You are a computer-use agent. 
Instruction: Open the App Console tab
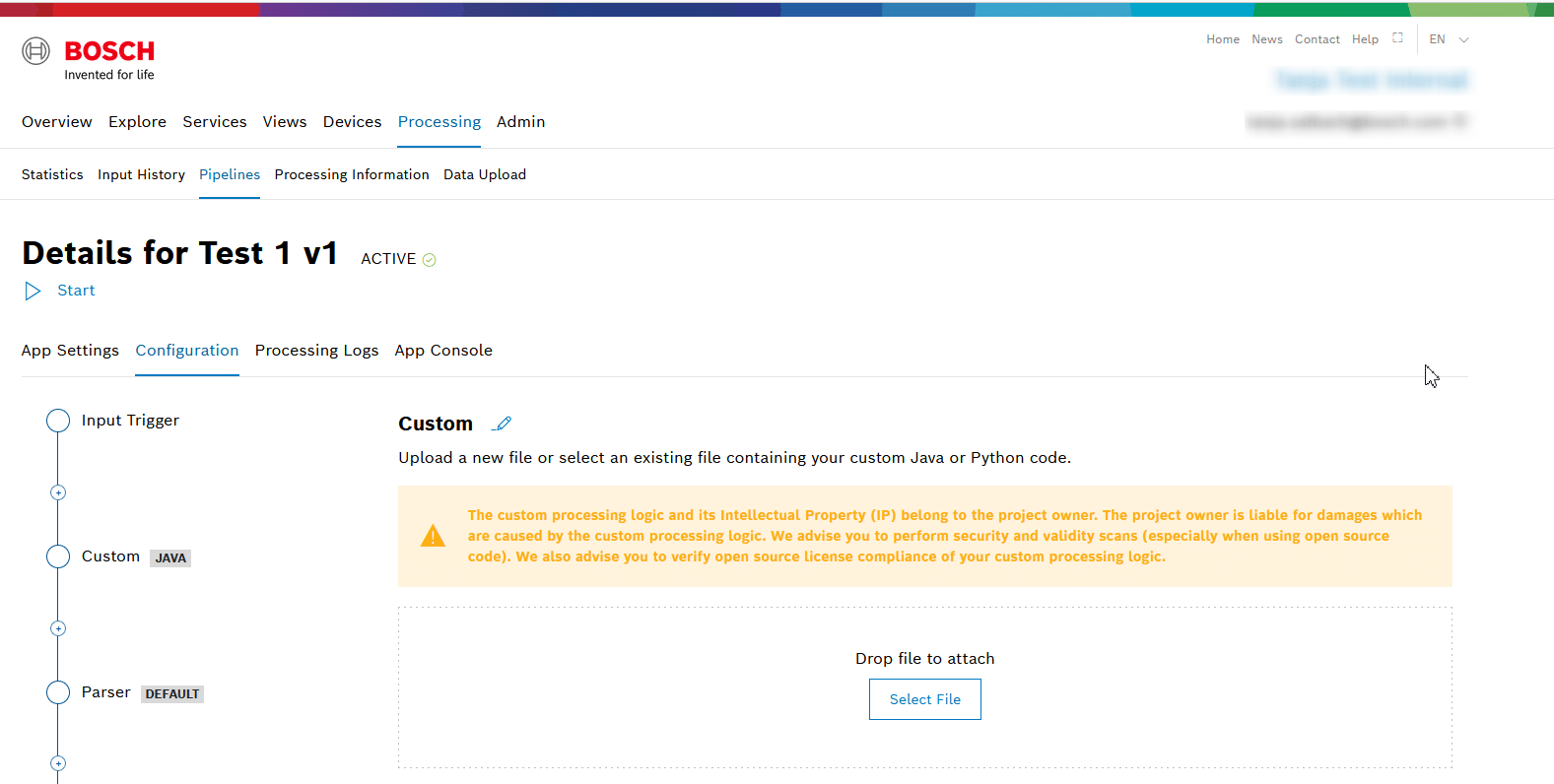click(x=443, y=351)
